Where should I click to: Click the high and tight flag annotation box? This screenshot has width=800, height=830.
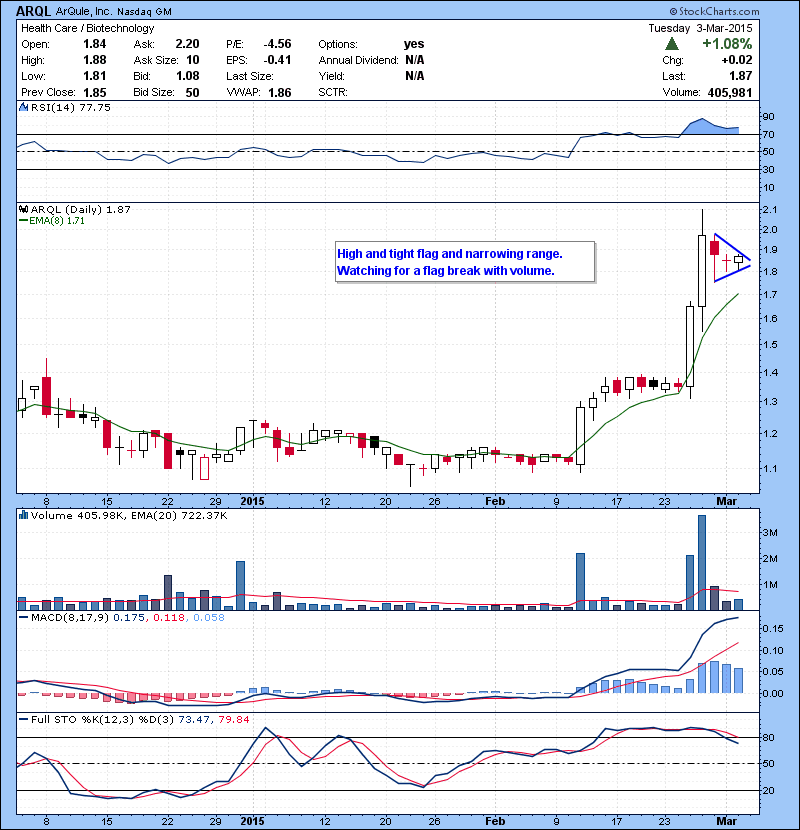coord(465,262)
